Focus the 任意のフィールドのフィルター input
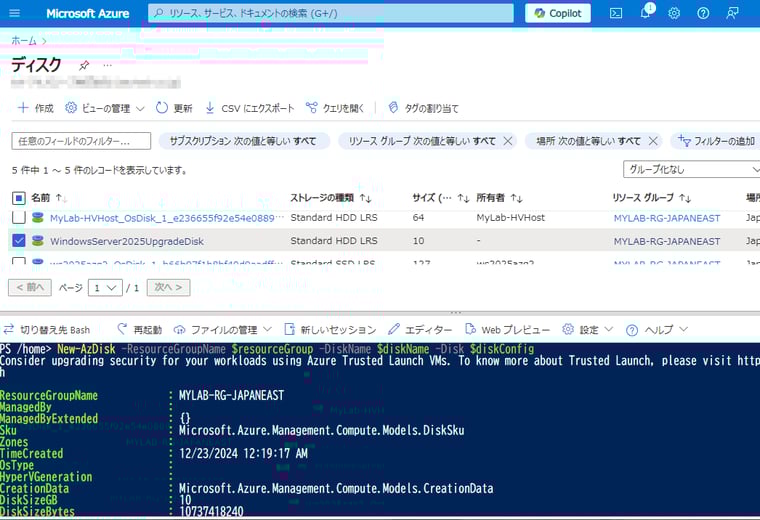The height and width of the screenshot is (520, 760). [x=81, y=141]
